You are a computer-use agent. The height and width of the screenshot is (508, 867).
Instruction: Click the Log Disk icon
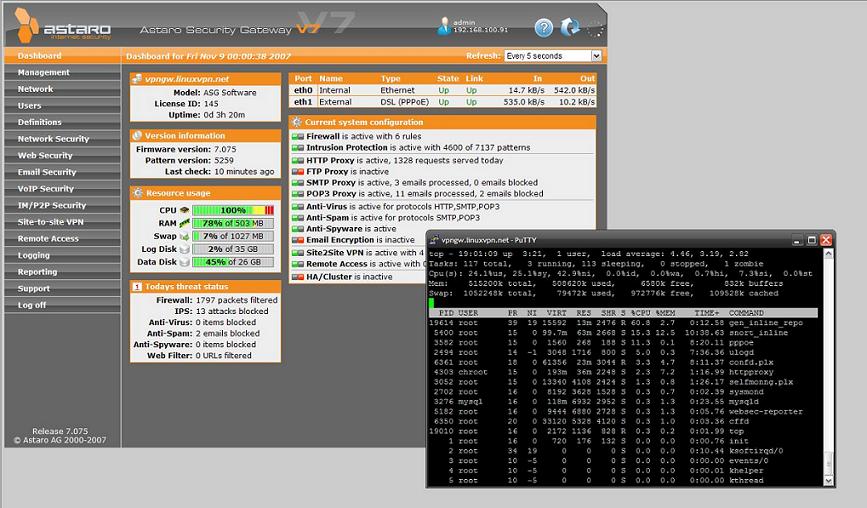coord(184,249)
